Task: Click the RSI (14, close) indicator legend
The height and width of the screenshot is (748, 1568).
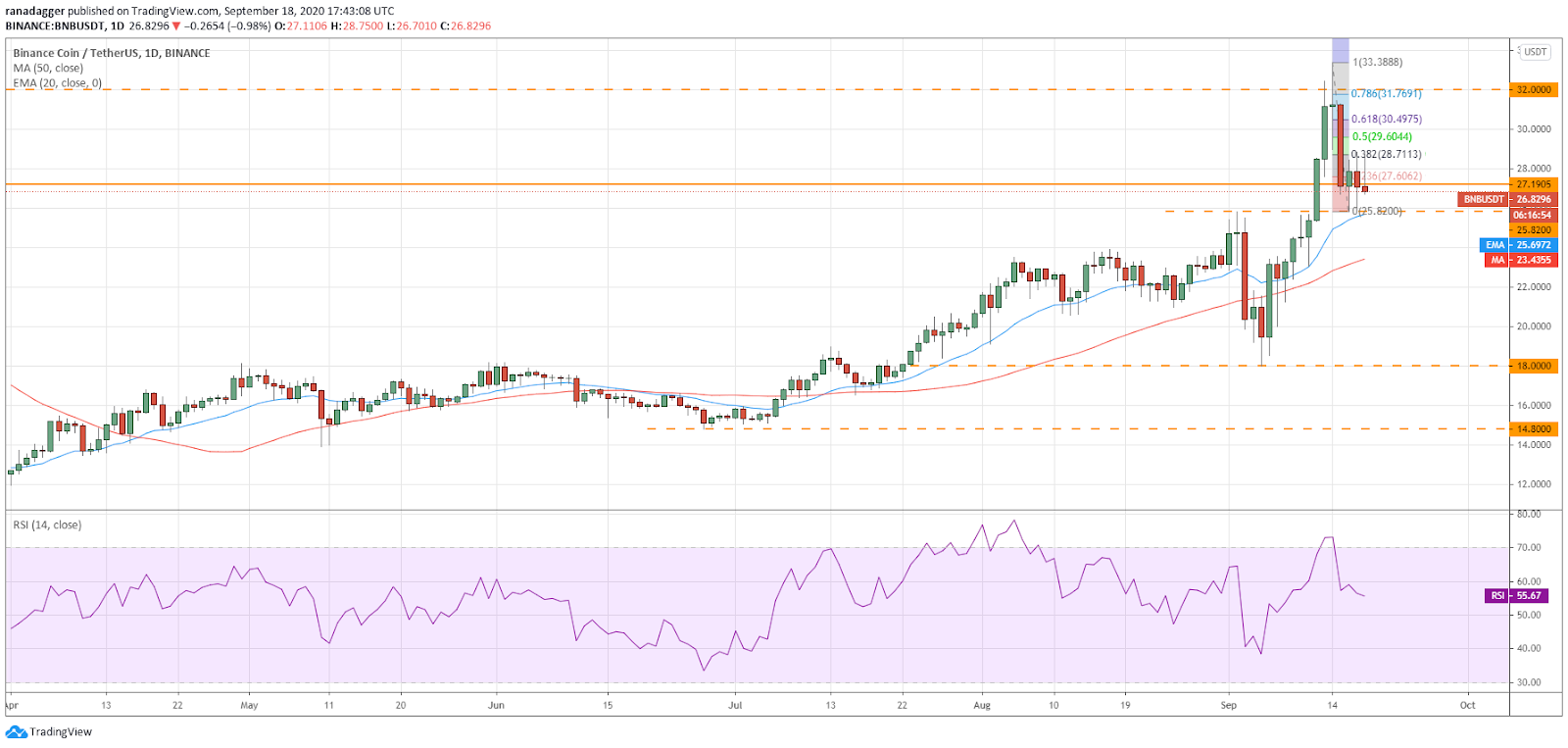Action: 47,525
